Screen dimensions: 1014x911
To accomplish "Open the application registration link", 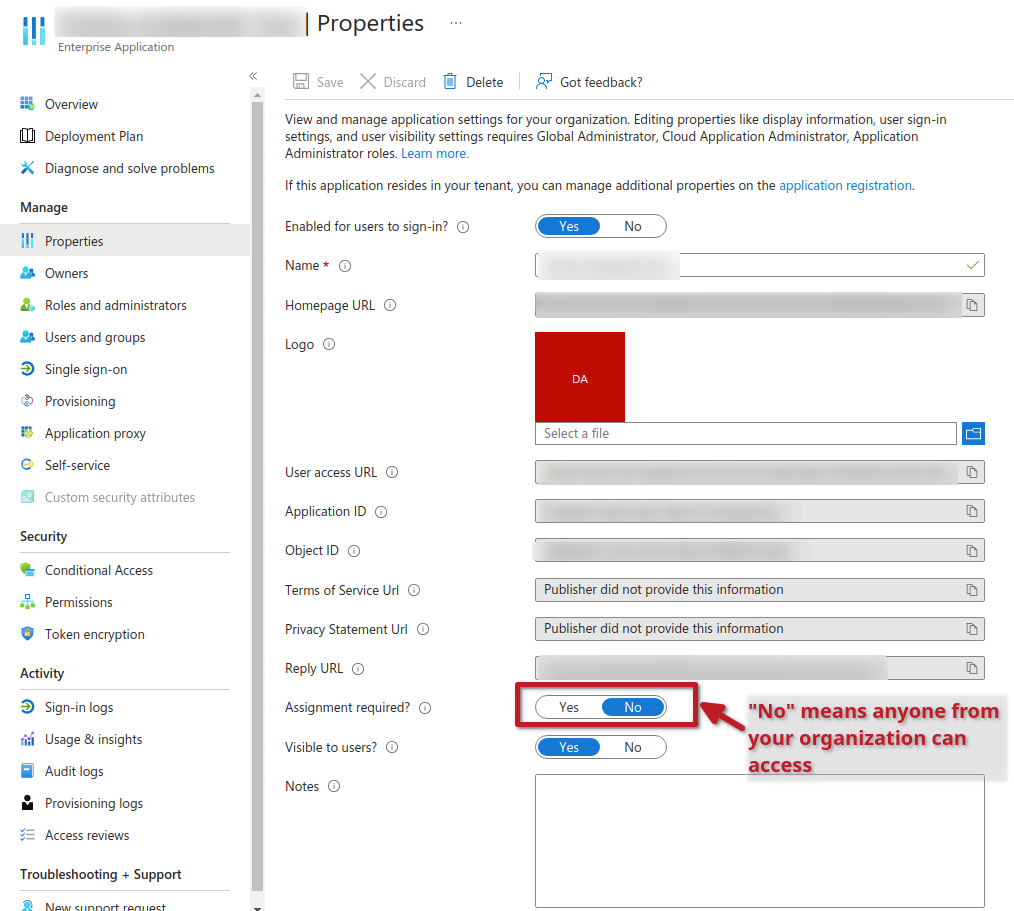I will [x=845, y=185].
